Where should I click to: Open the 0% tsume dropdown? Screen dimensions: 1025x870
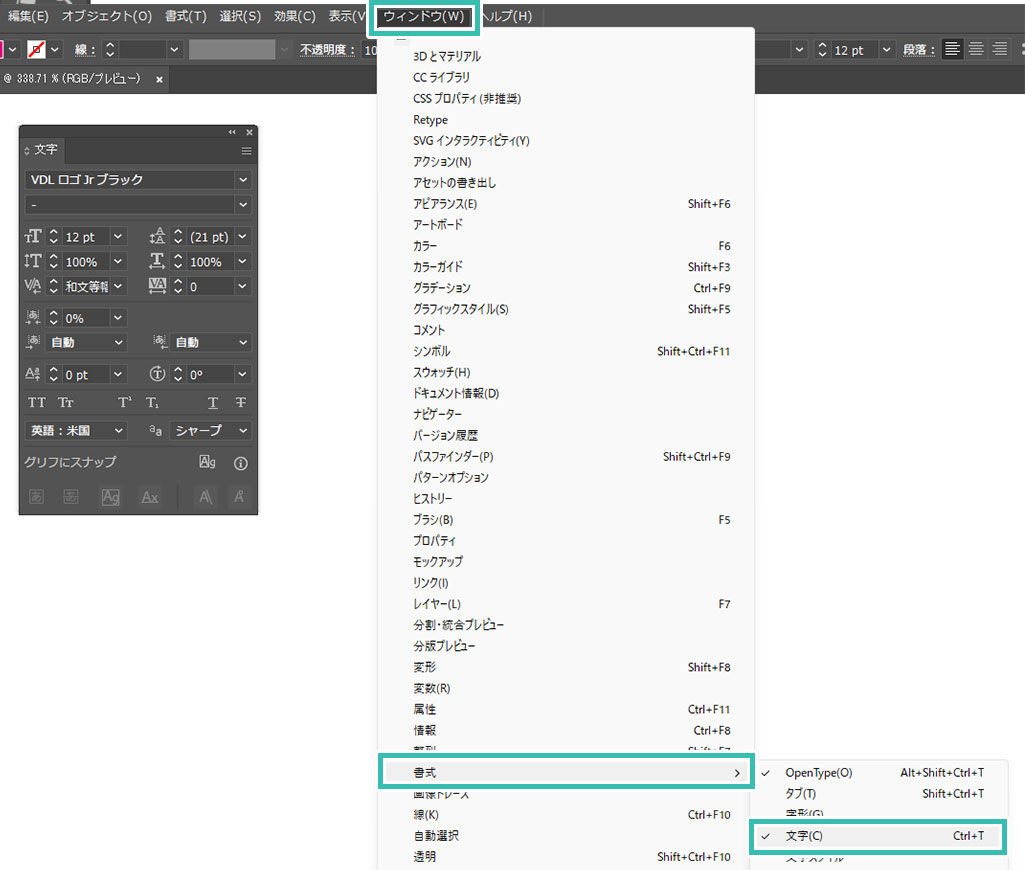[x=118, y=318]
